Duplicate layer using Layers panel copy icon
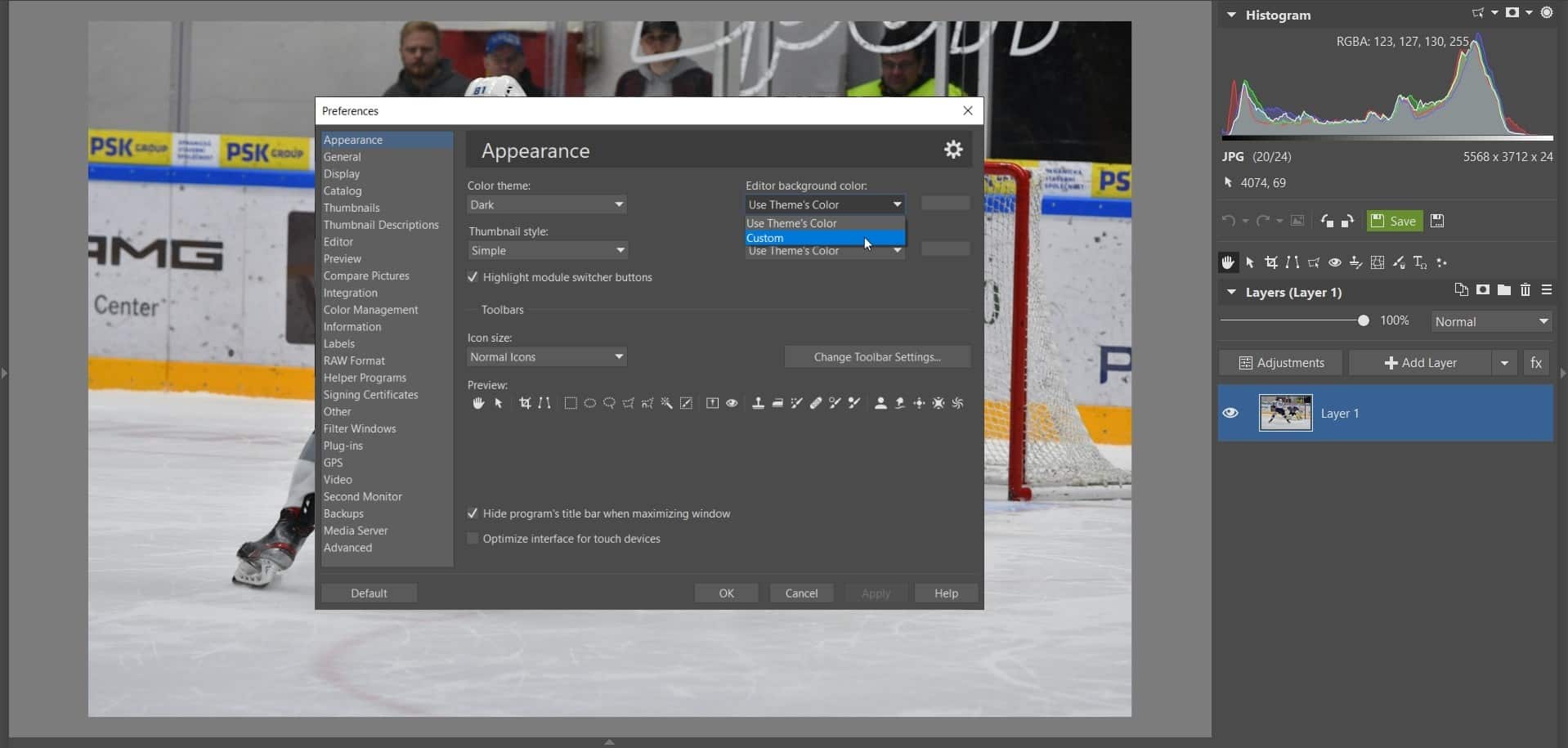This screenshot has width=1568, height=748. pos(1461,290)
